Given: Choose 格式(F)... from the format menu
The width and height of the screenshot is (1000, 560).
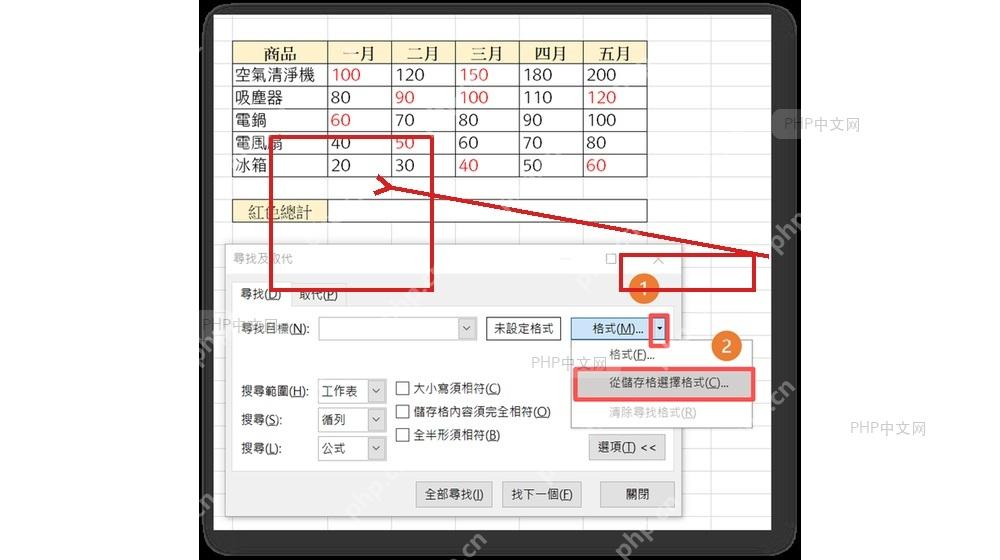Looking at the screenshot, I should (631, 355).
